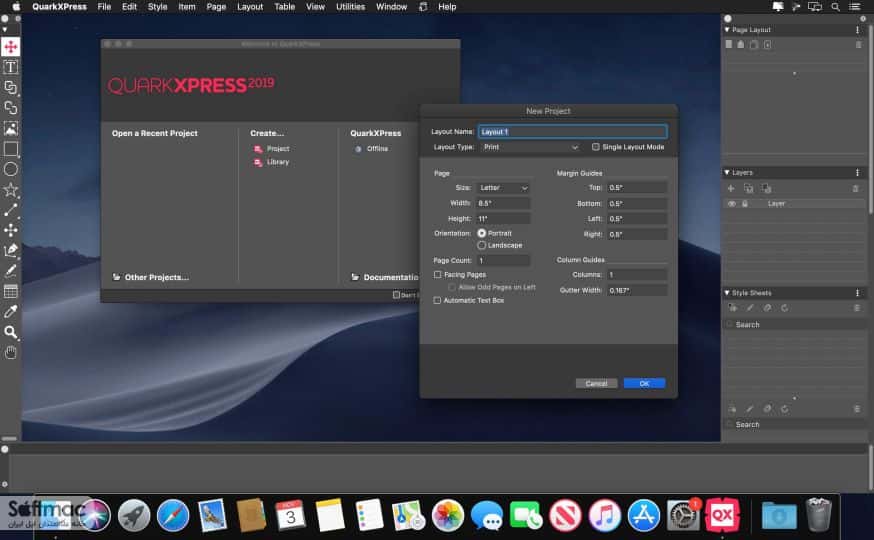Click the Layout Name input field
This screenshot has height=540, width=874.
coord(572,132)
